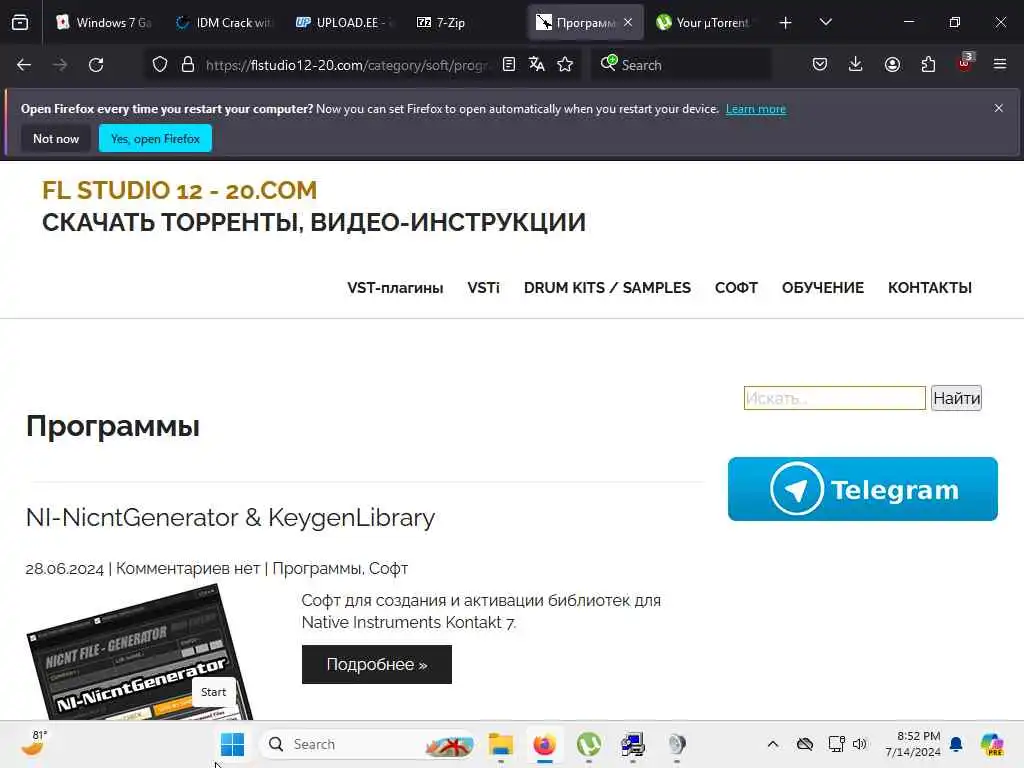Focus the Firefox toolbar Search box
Screen dimensions: 1024x768
681,65
